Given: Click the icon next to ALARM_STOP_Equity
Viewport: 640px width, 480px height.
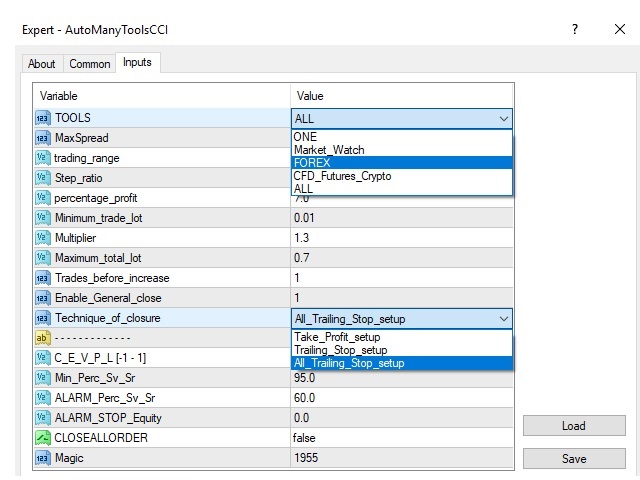Looking at the screenshot, I should point(43,418).
